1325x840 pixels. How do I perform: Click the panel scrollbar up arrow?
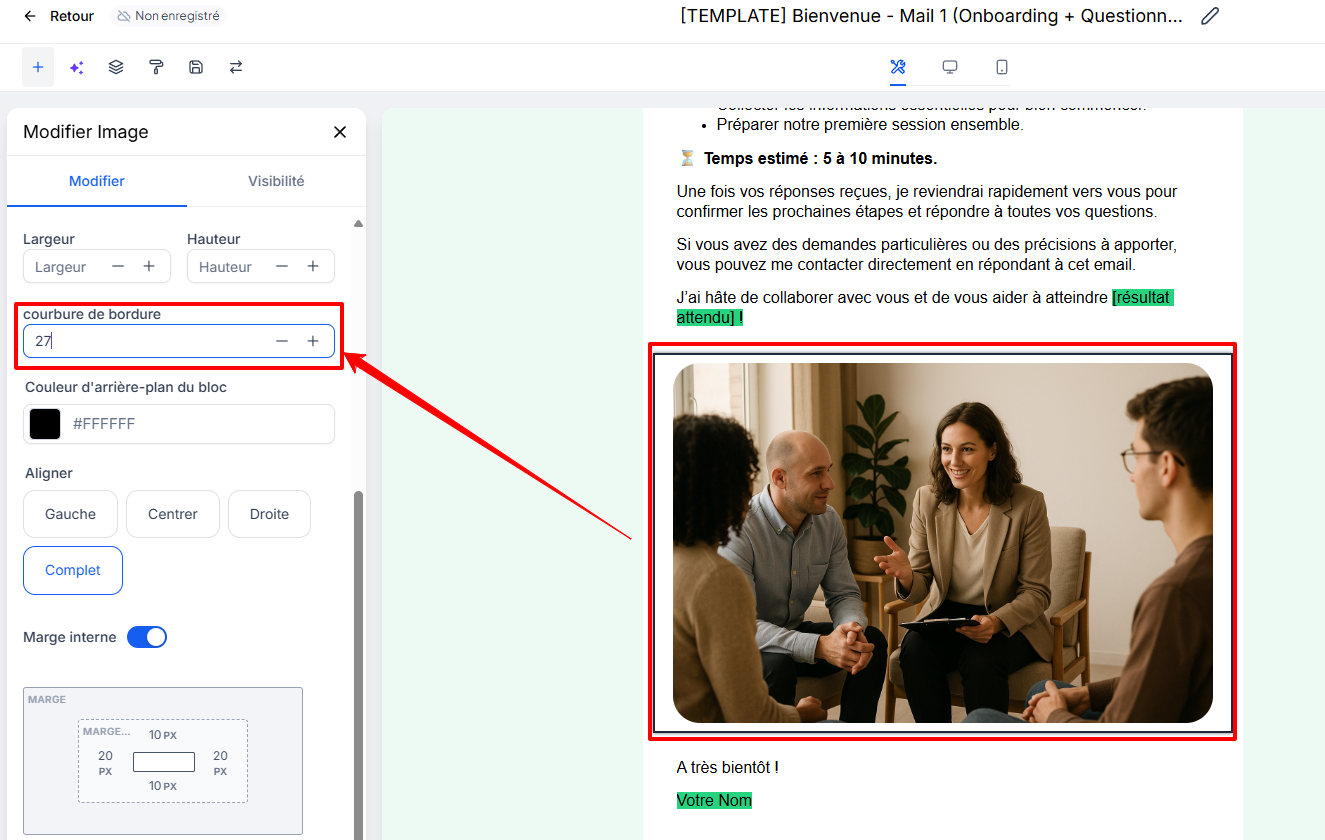coord(358,224)
